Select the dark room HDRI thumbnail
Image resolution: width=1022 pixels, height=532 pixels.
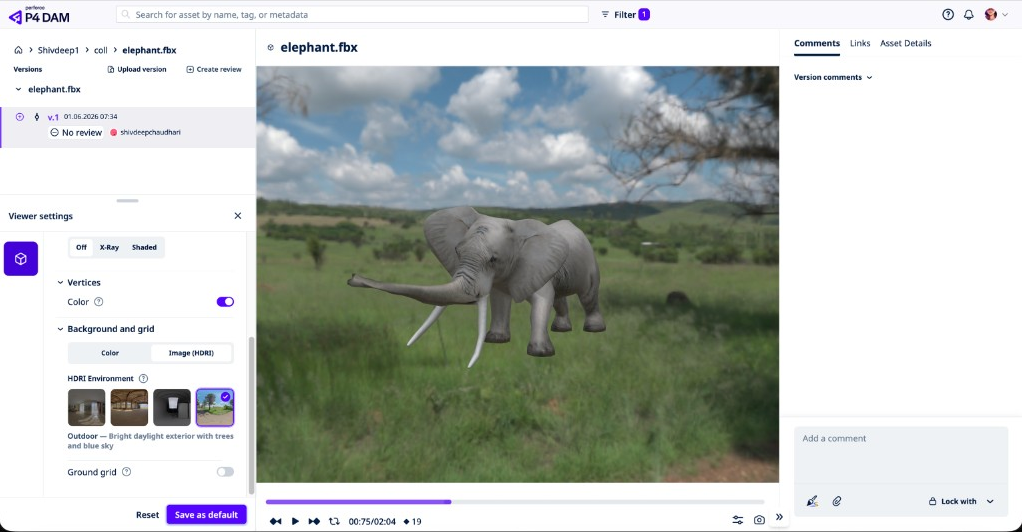[172, 407]
